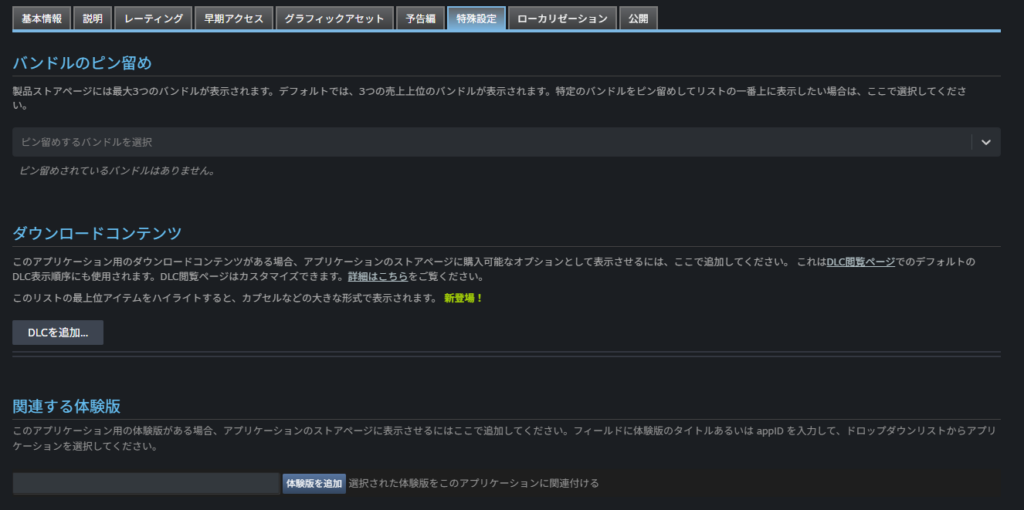Viewport: 1024px width, 510px height.
Task: Click the active 特殊設定 tab
Action: click(476, 18)
